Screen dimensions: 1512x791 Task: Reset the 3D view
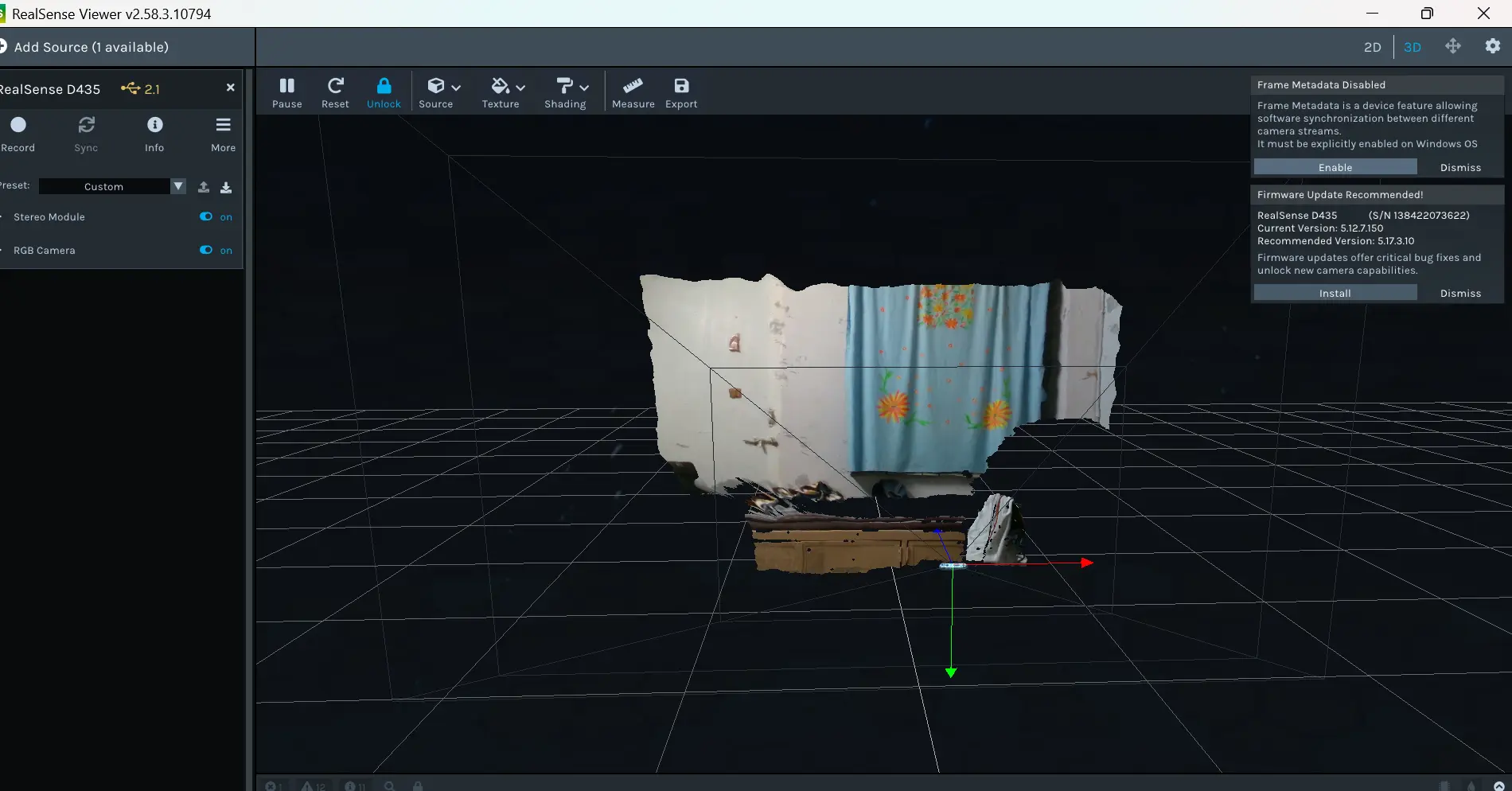tap(335, 92)
